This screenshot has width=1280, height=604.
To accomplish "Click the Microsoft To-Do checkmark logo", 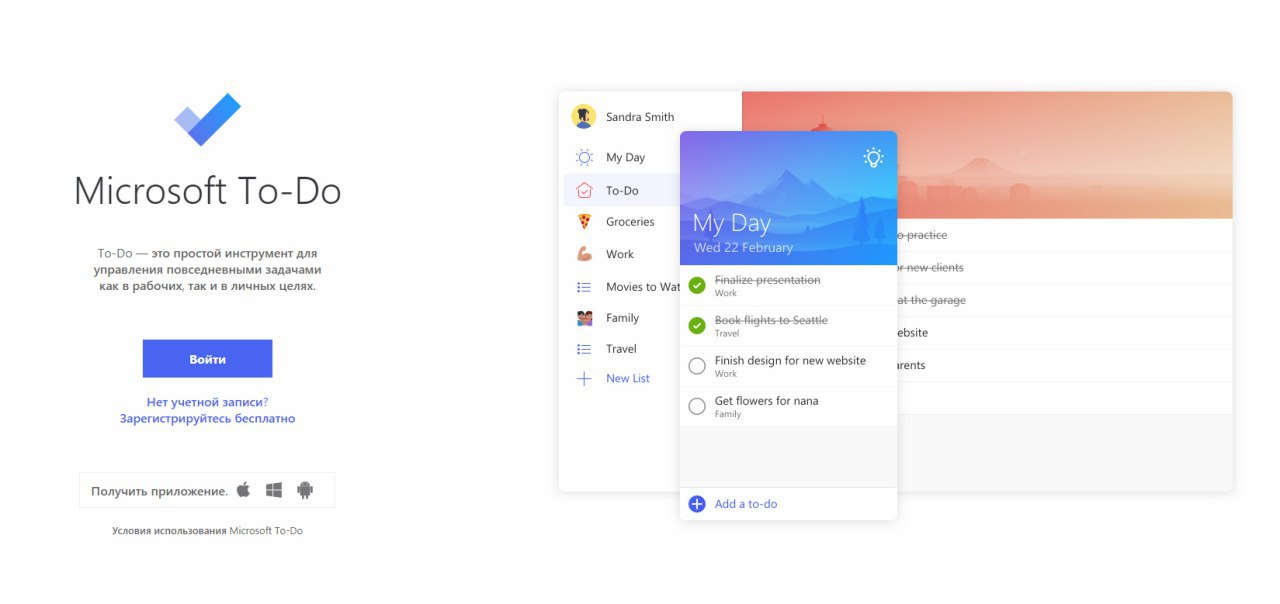I will click(208, 119).
